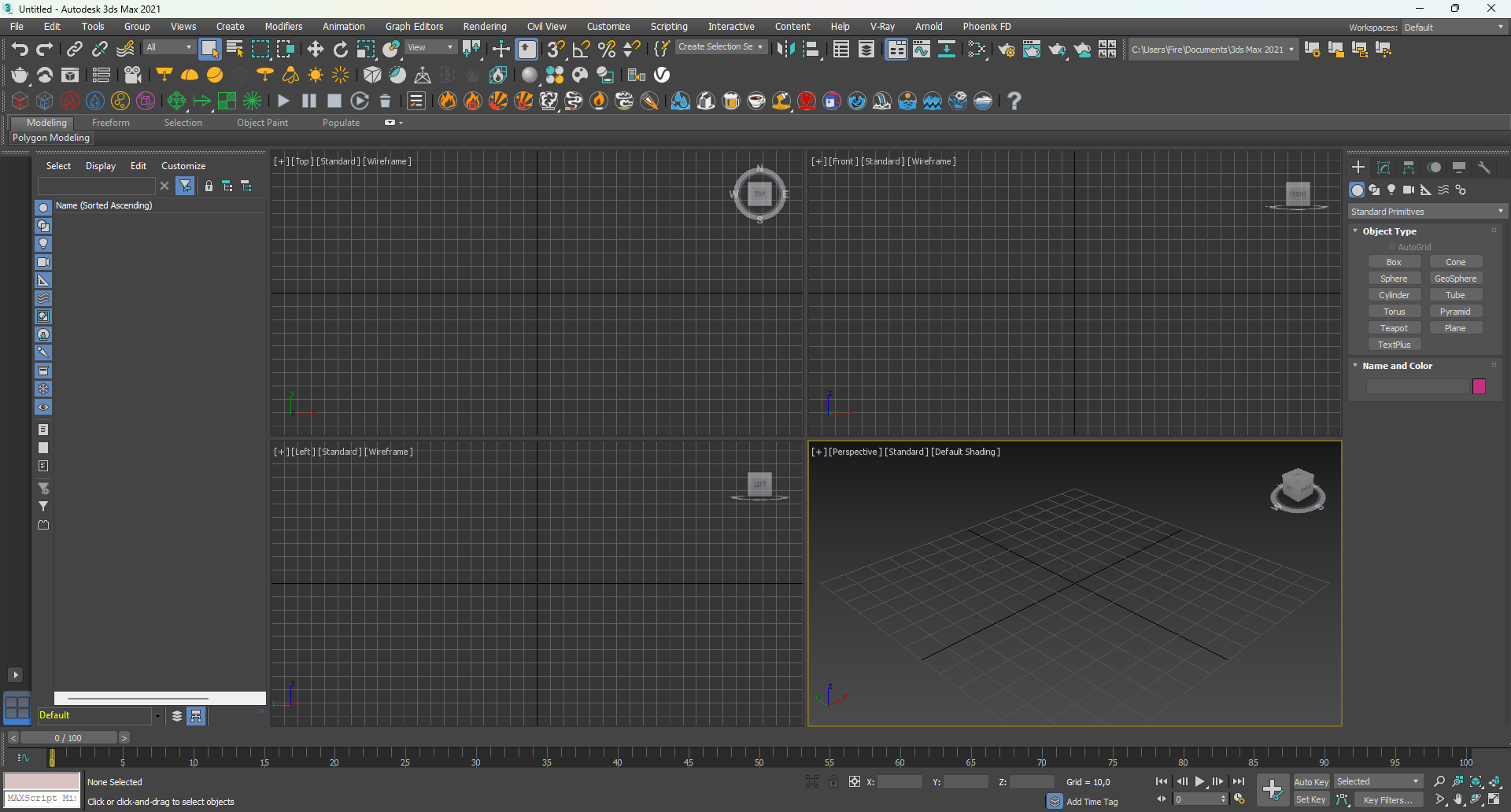This screenshot has width=1511, height=812.
Task: Open the Rendering menu
Action: pos(484,27)
